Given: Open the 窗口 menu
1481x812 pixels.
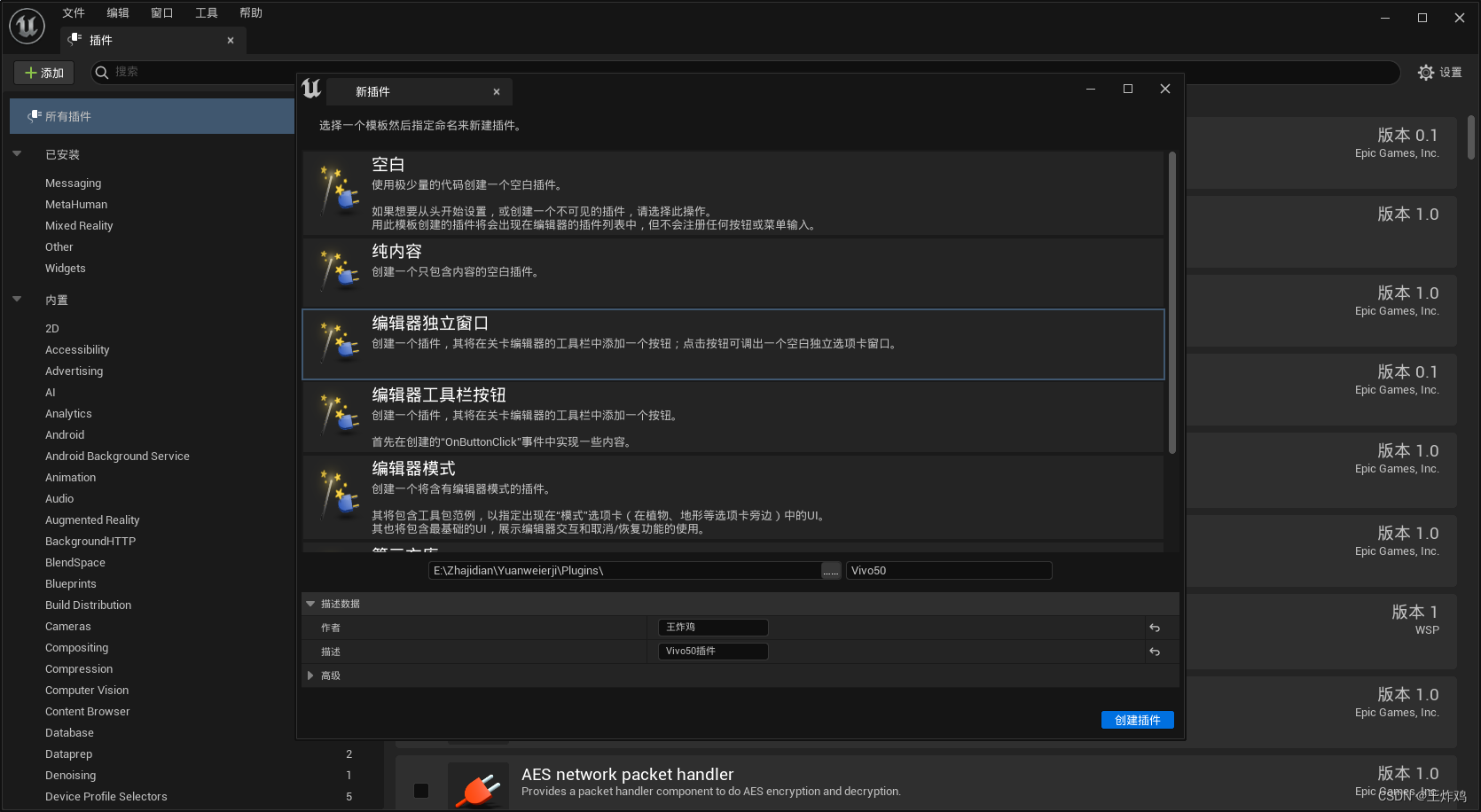Looking at the screenshot, I should (x=161, y=12).
